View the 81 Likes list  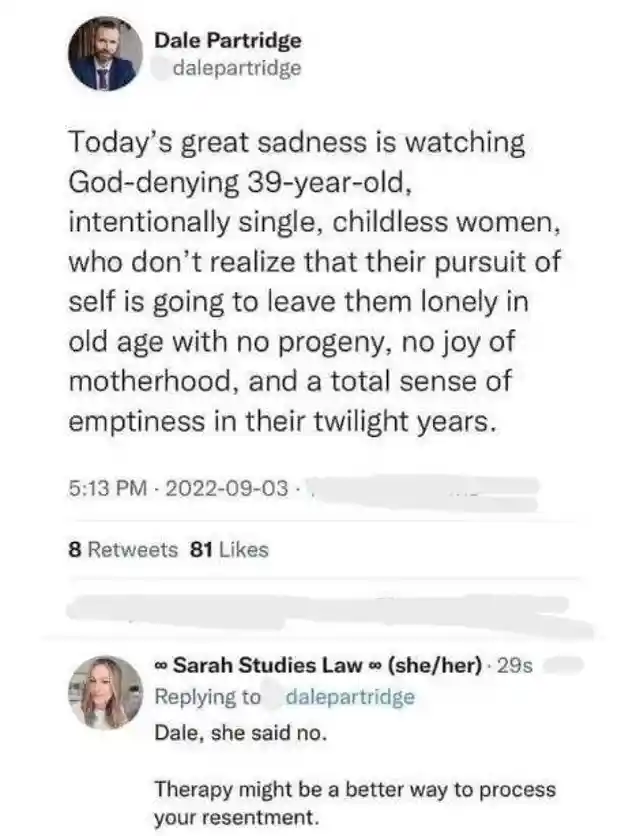click(229, 550)
